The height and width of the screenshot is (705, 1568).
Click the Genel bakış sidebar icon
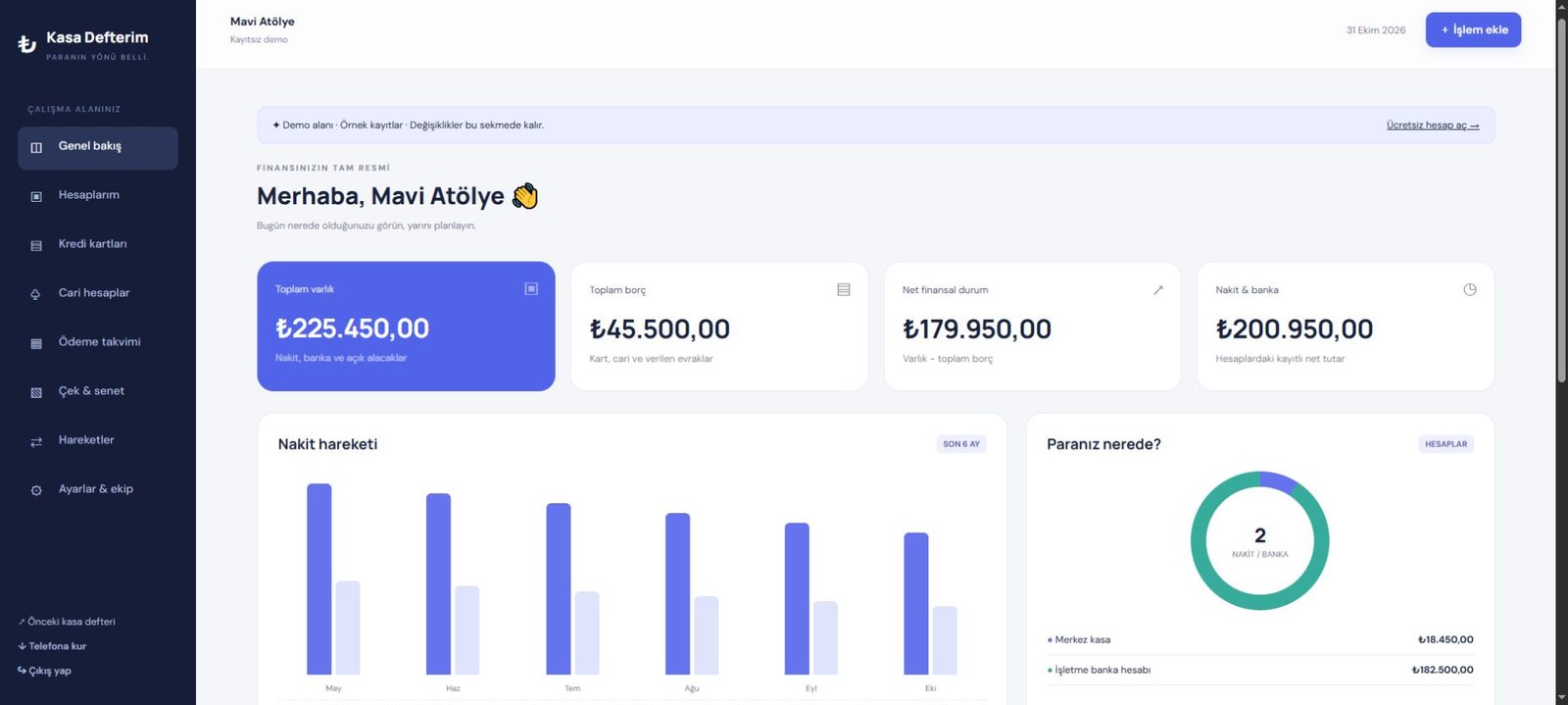(x=36, y=147)
